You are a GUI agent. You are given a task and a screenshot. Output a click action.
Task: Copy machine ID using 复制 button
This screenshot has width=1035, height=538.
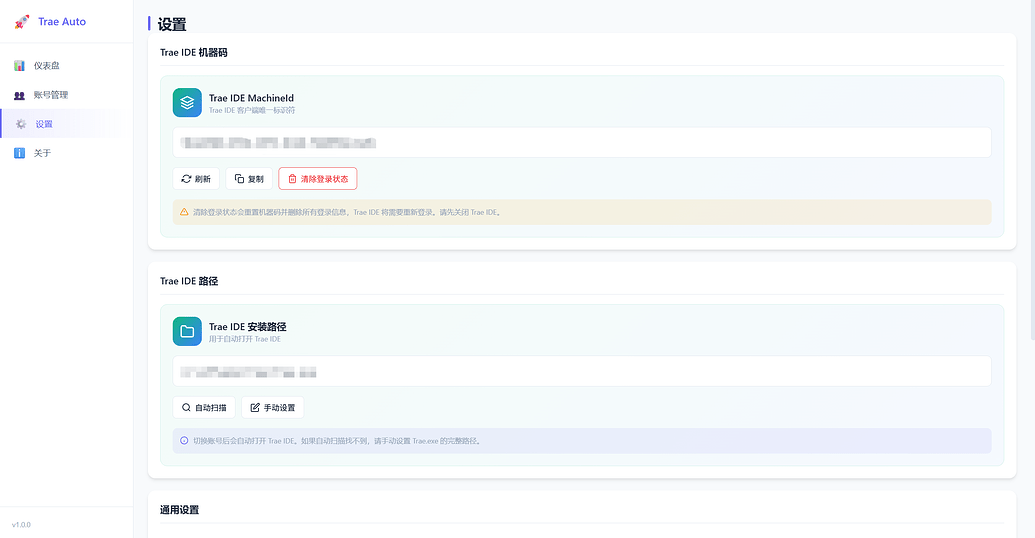tap(249, 179)
